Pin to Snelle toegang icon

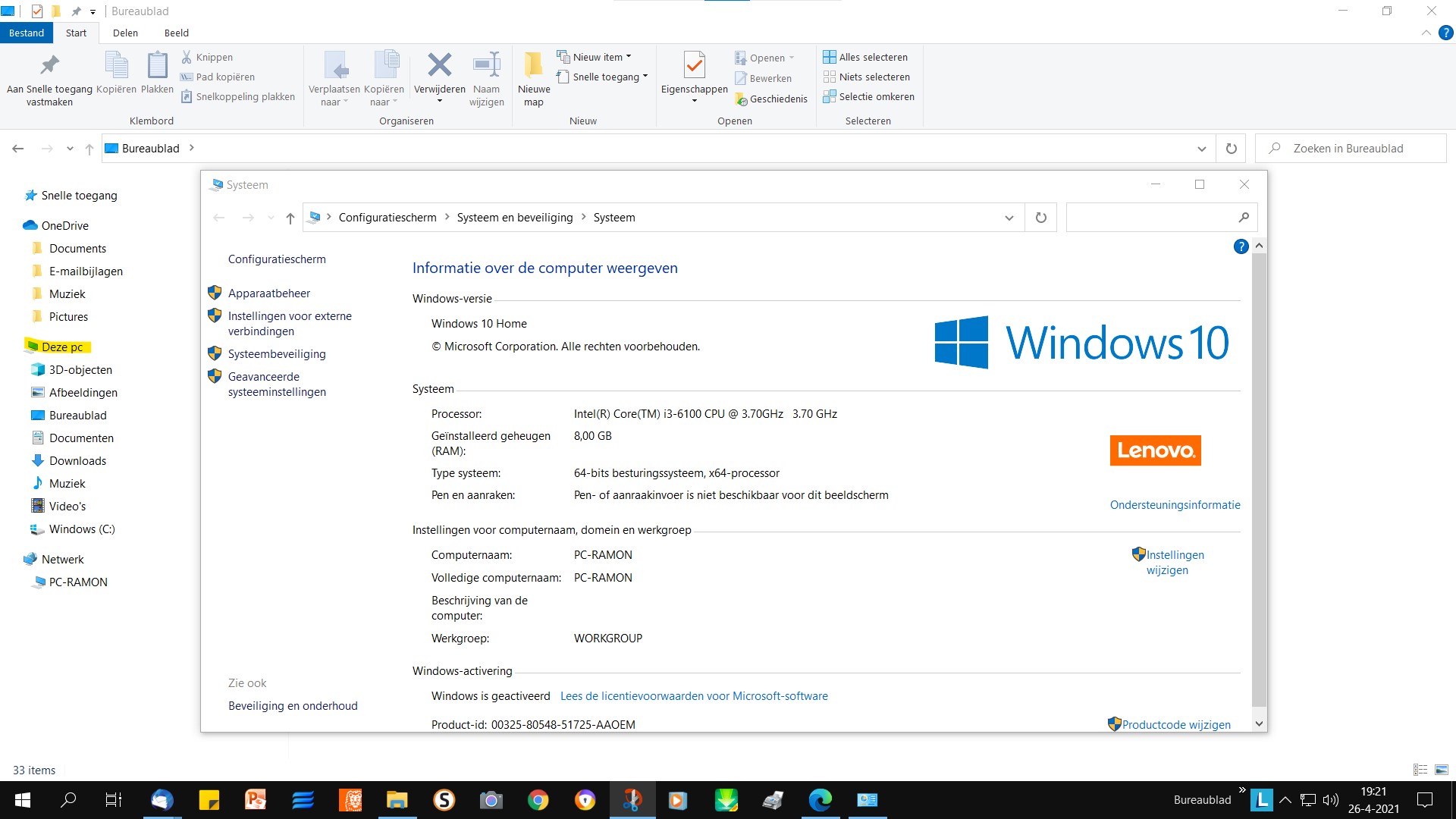click(x=49, y=66)
